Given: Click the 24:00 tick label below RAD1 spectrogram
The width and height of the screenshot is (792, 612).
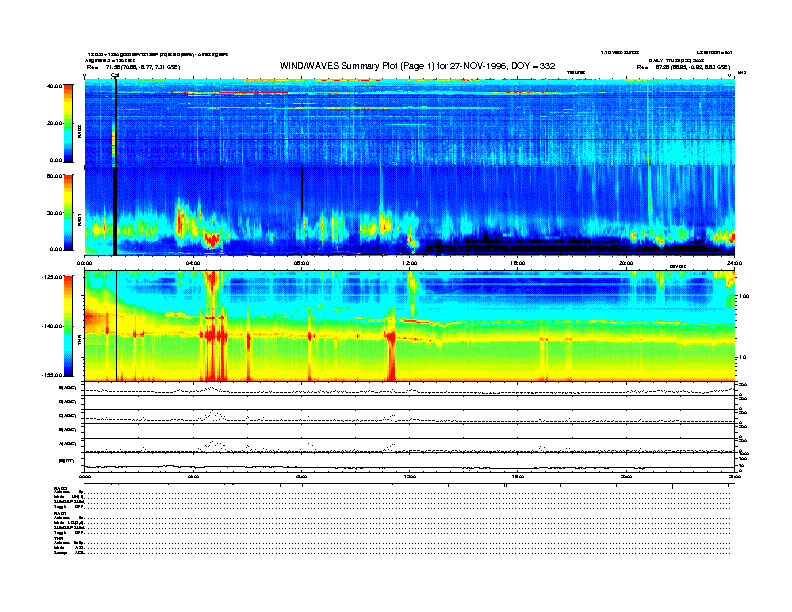Looking at the screenshot, I should coord(734,263).
